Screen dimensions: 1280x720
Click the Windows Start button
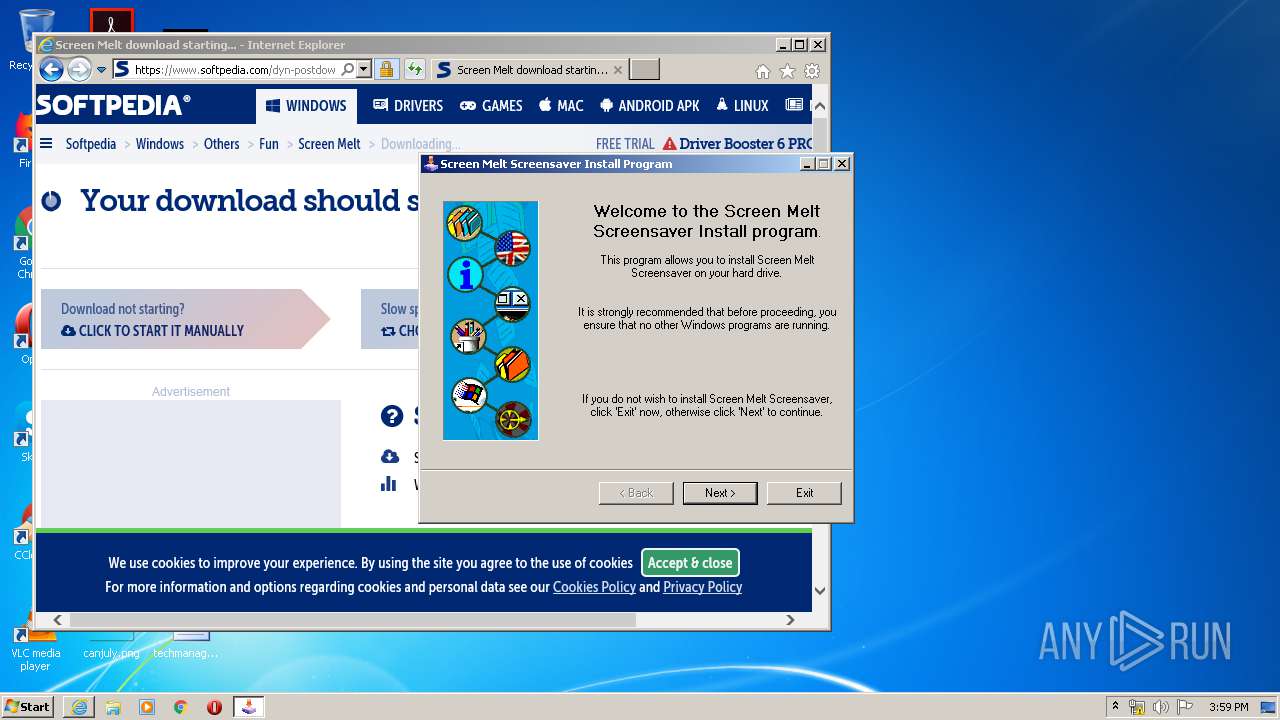28,706
